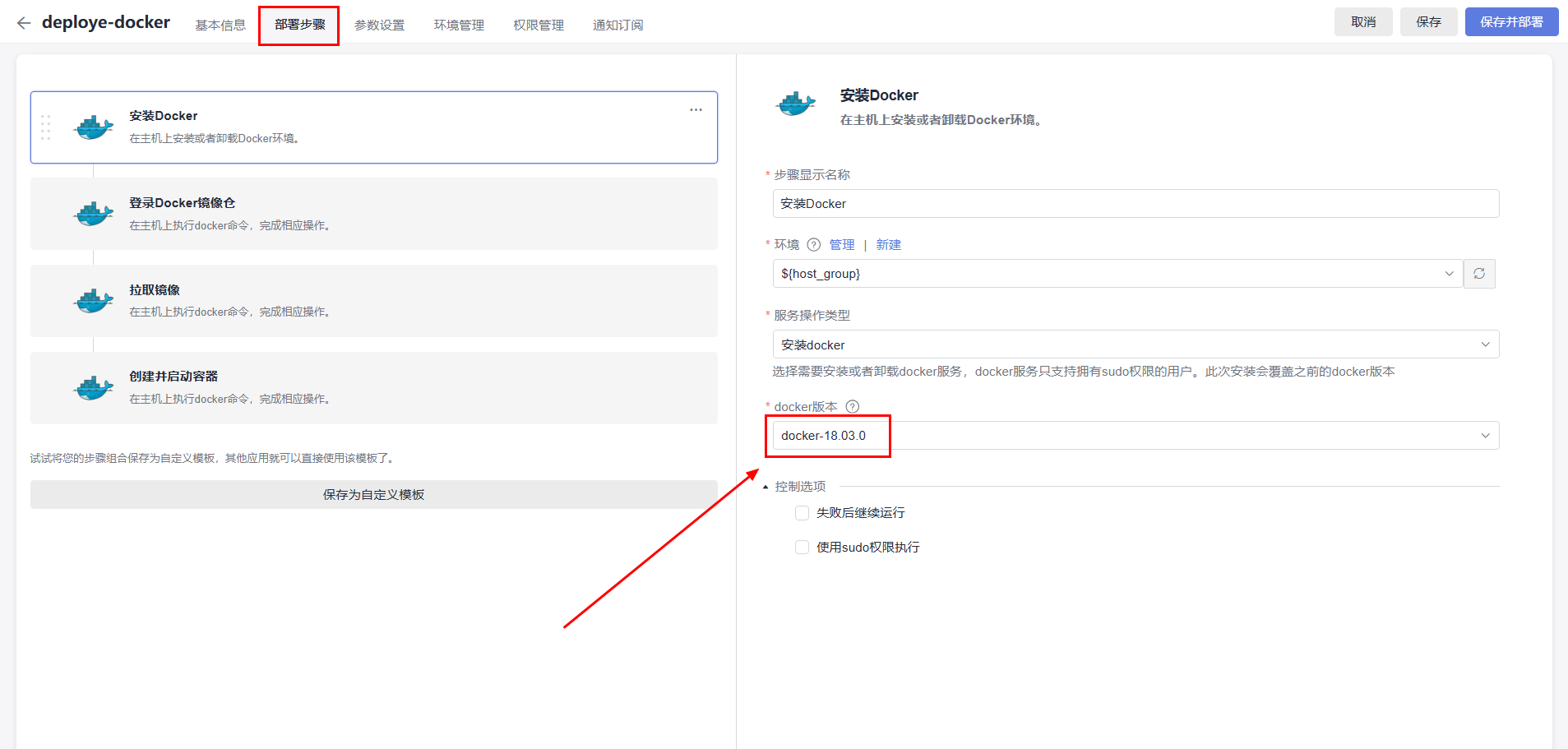The width and height of the screenshot is (1568, 749).
Task: Switch to the 通知订阅 tab
Action: 618,25
